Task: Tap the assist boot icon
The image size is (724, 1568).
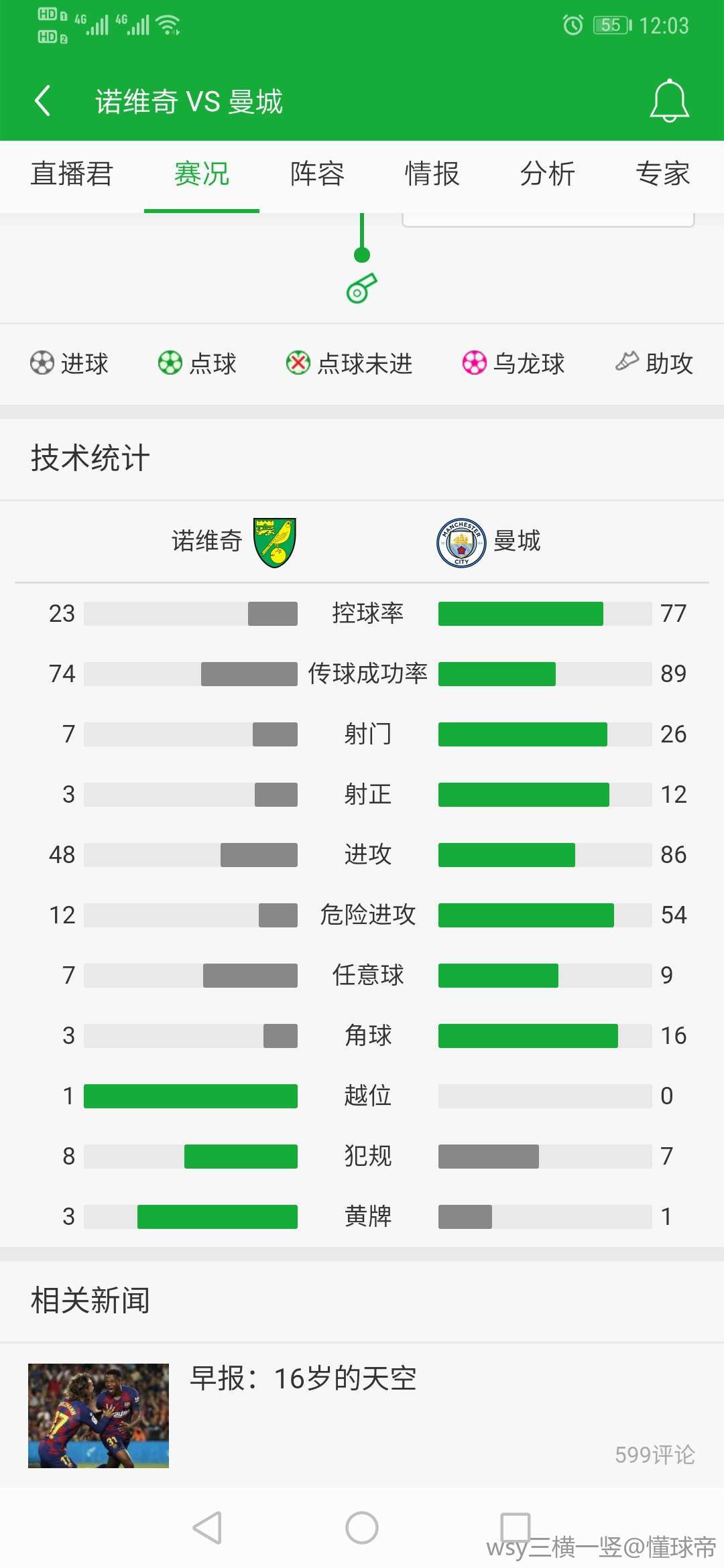Action: (x=627, y=362)
